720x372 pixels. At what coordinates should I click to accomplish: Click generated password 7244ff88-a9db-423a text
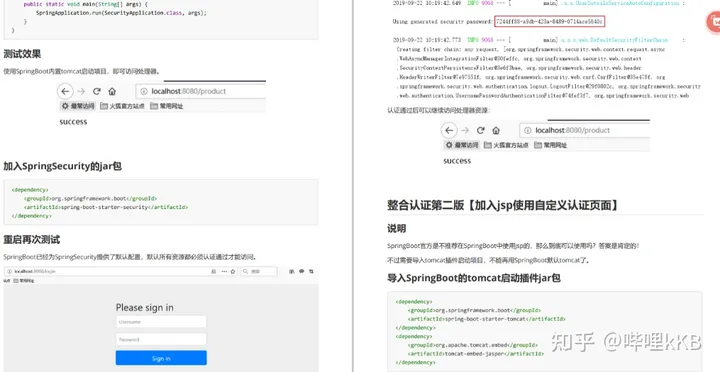[x=549, y=22]
